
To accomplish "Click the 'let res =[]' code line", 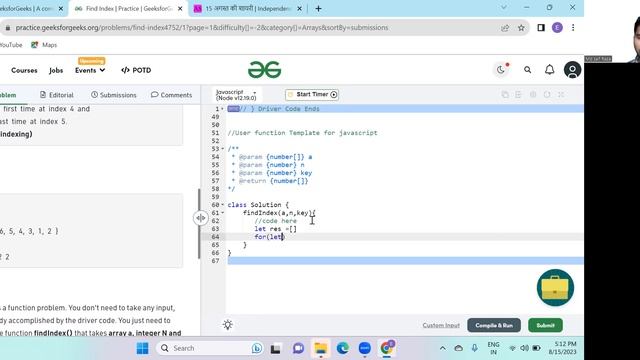I will [x=276, y=229].
